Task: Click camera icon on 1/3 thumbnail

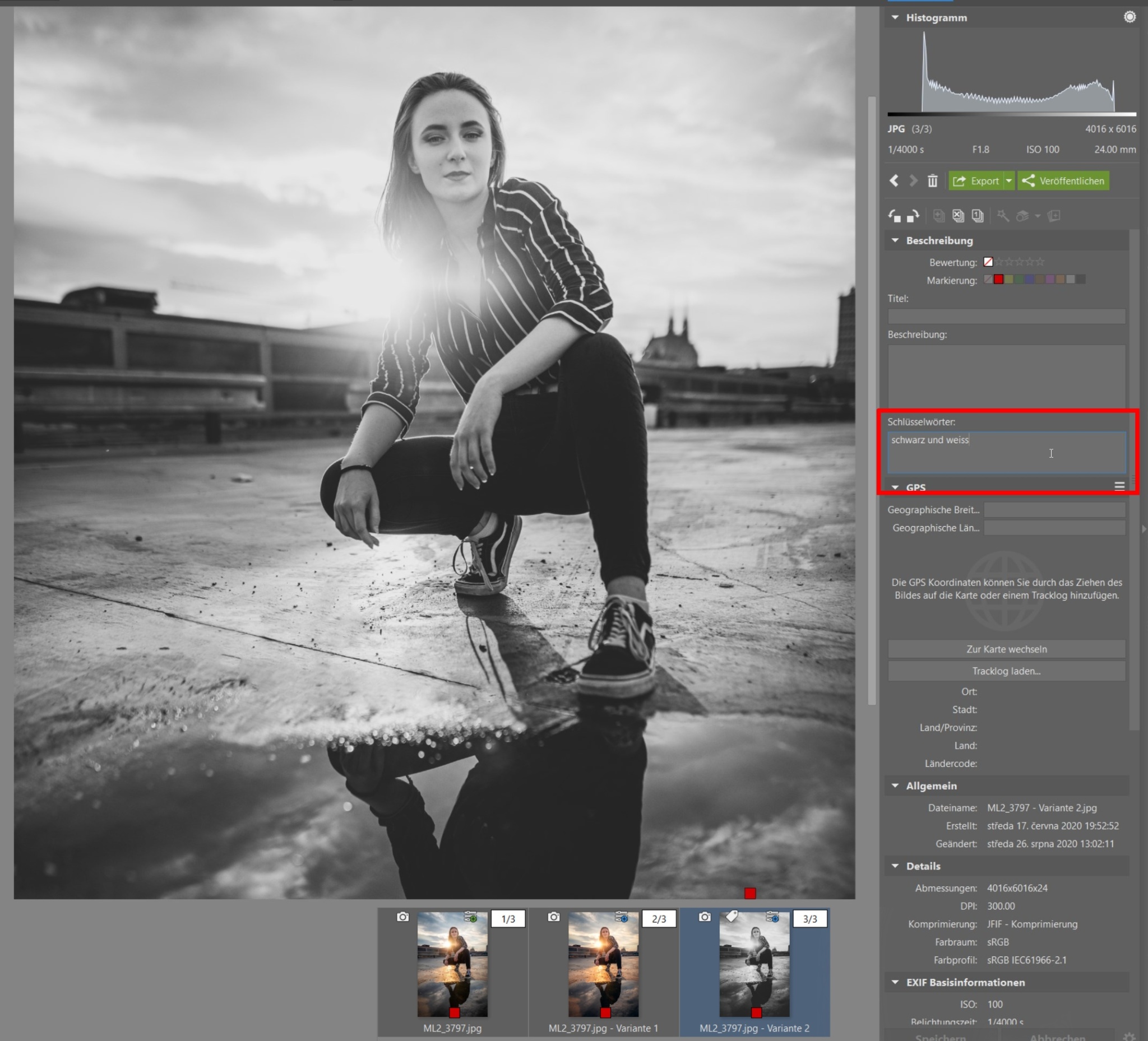Action: [402, 917]
